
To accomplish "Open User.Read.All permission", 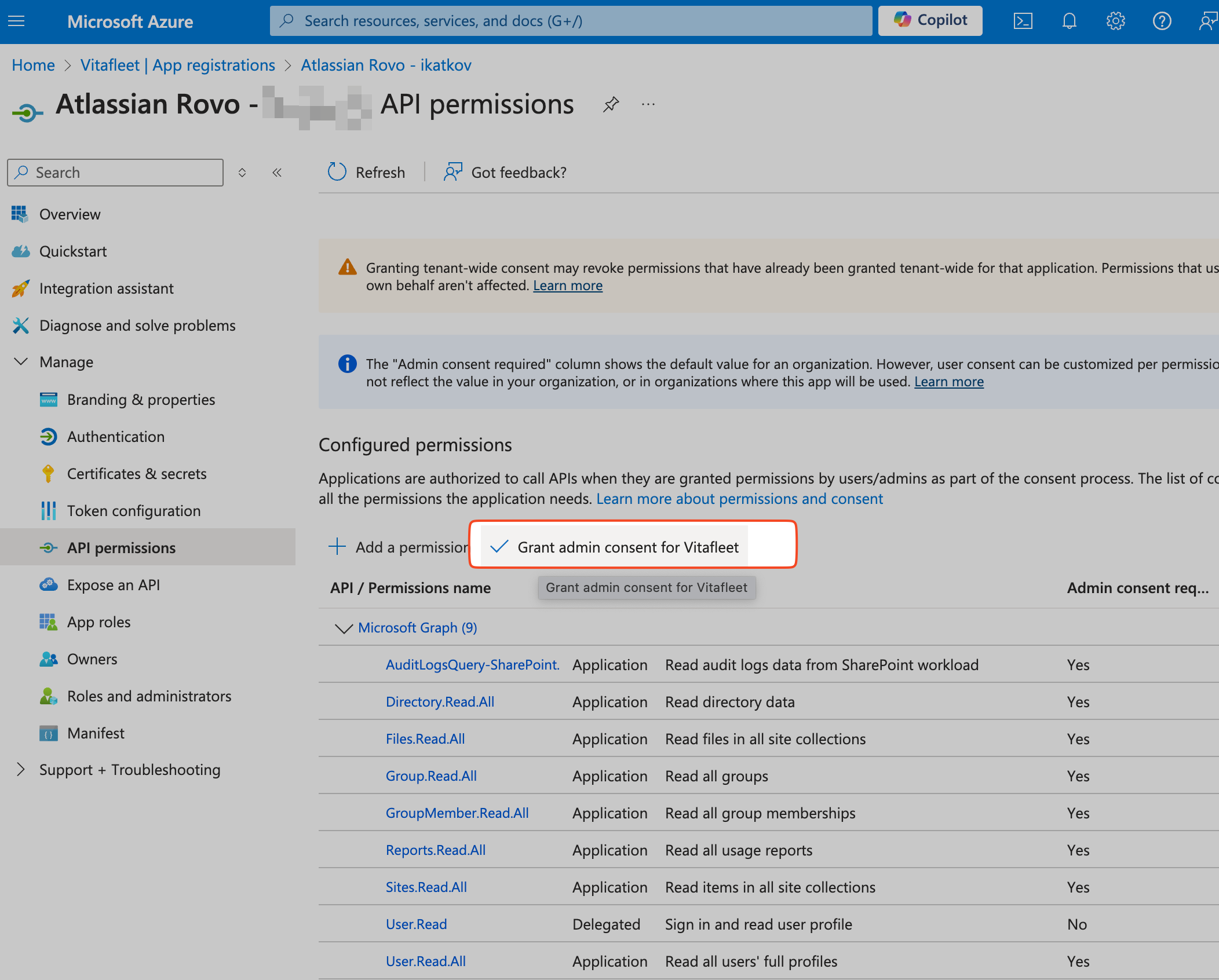I will [426, 961].
